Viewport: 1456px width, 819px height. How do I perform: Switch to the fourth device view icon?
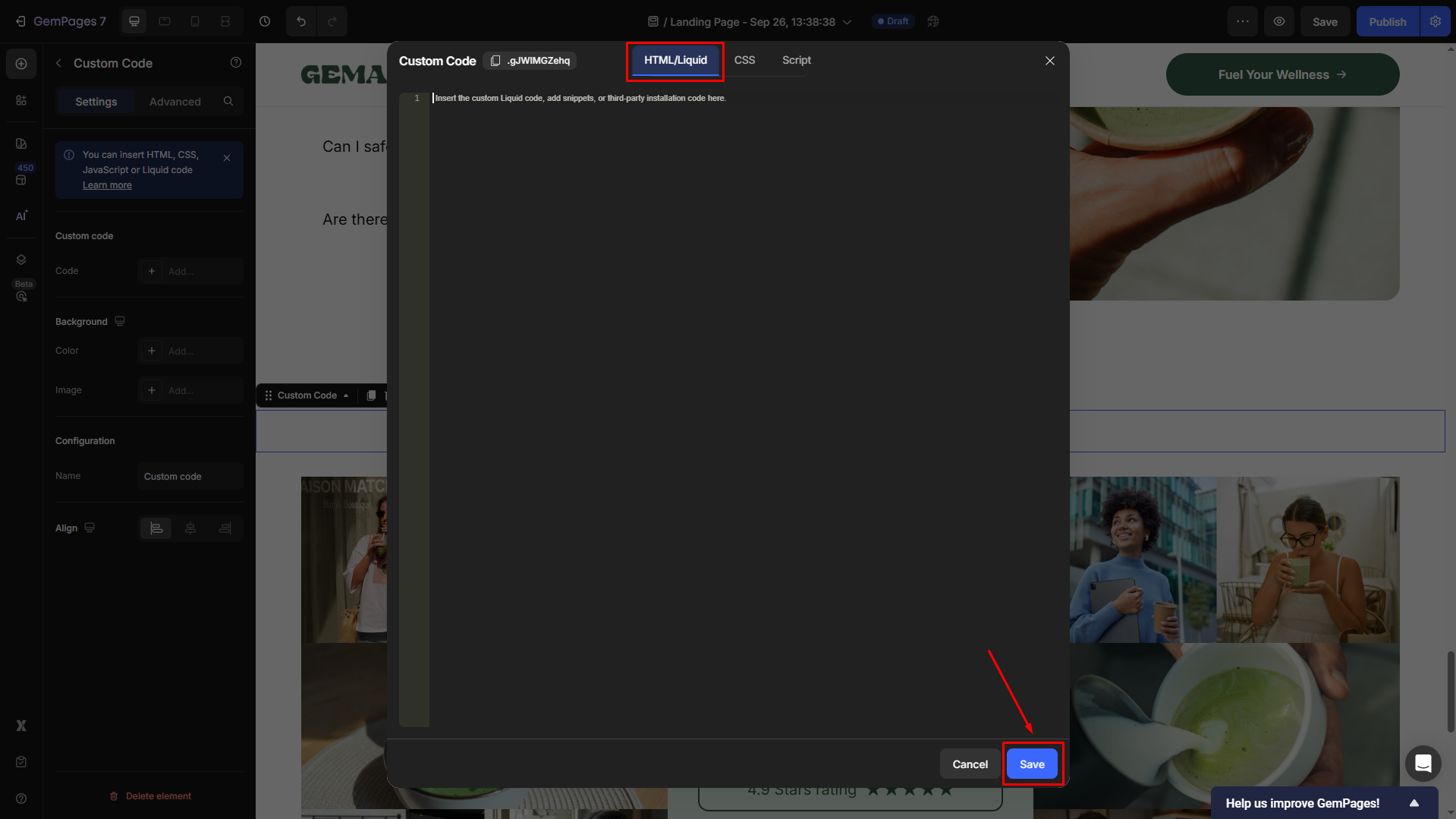pos(225,21)
